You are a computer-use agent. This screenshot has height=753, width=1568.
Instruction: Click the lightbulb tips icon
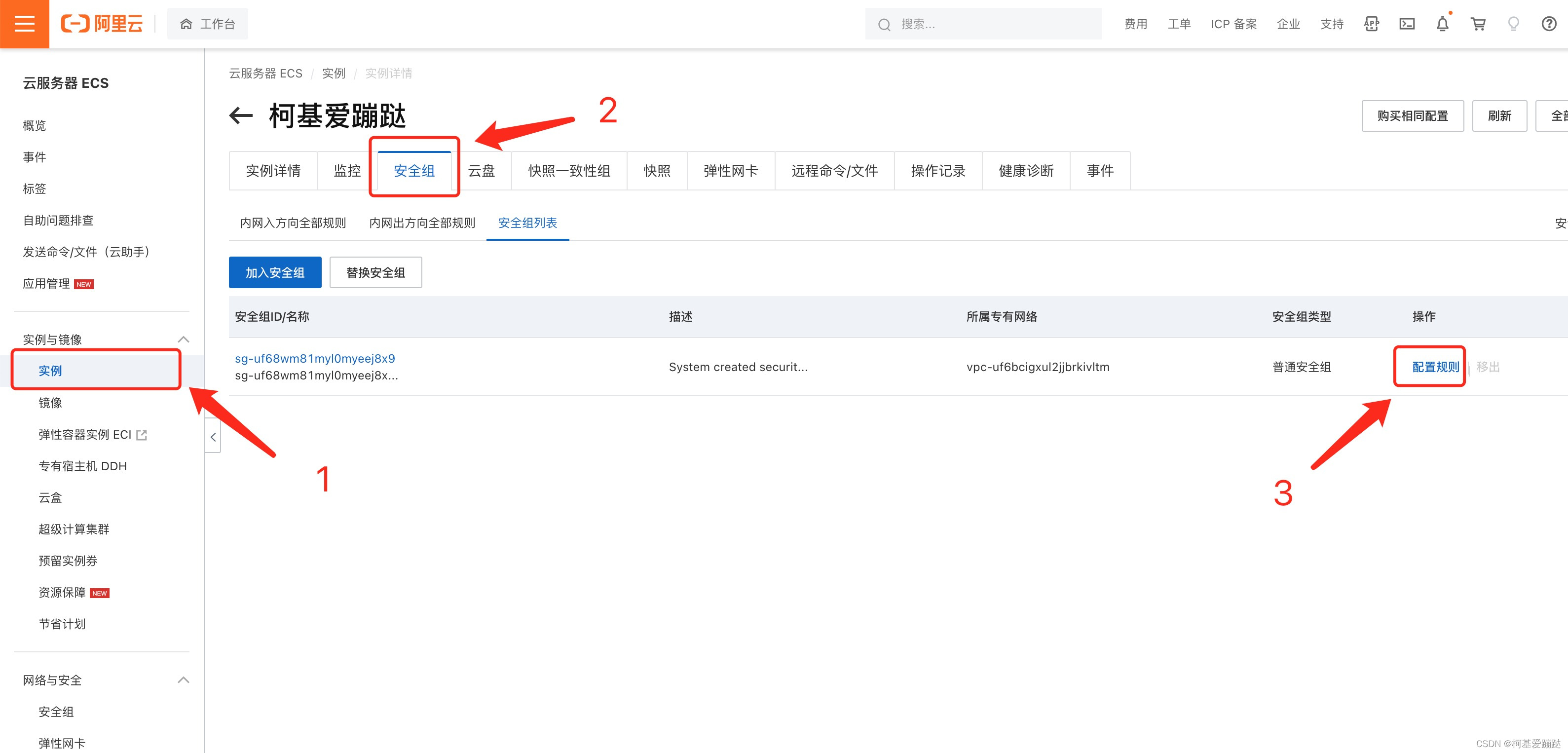click(1513, 24)
